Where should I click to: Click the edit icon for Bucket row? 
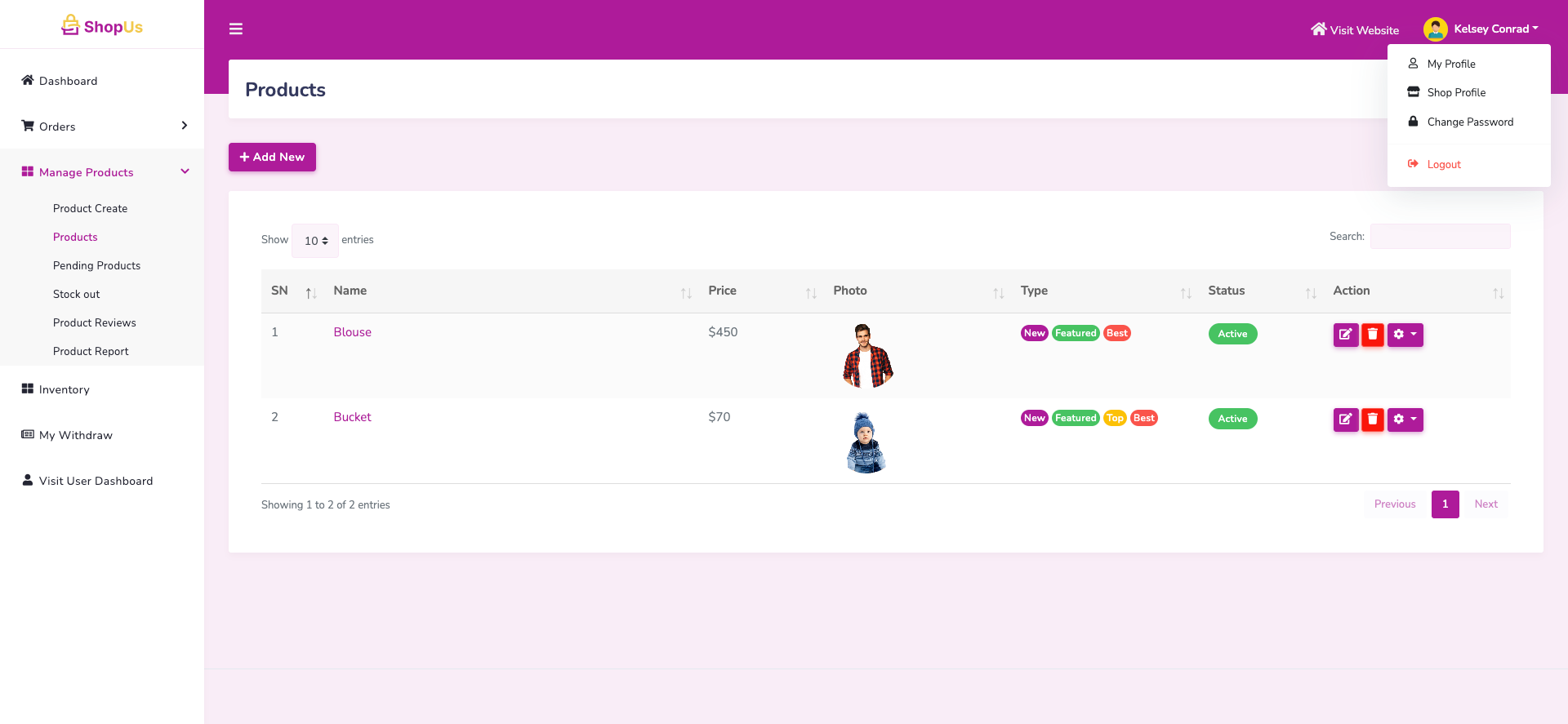tap(1345, 420)
